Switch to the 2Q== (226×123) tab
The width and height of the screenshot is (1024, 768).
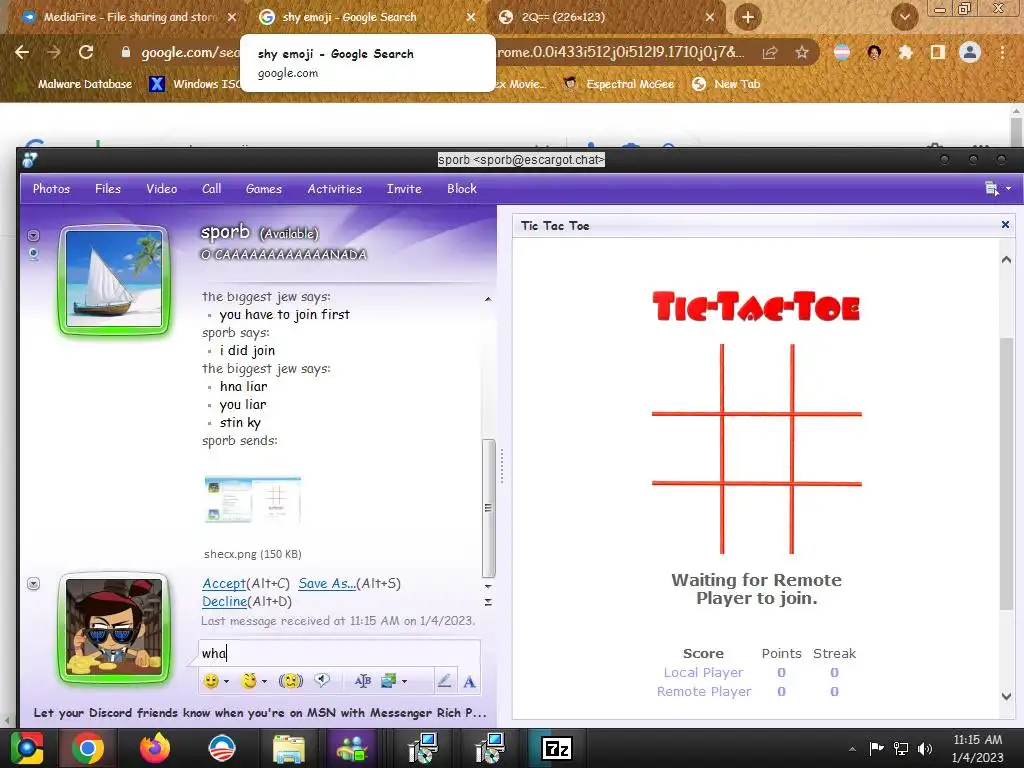607,17
